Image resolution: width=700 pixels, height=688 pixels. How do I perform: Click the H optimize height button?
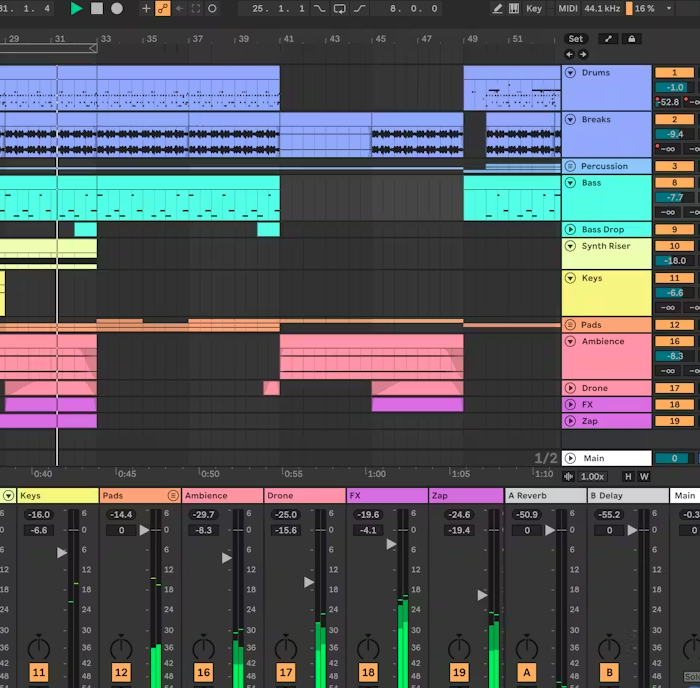pyautogui.click(x=628, y=477)
